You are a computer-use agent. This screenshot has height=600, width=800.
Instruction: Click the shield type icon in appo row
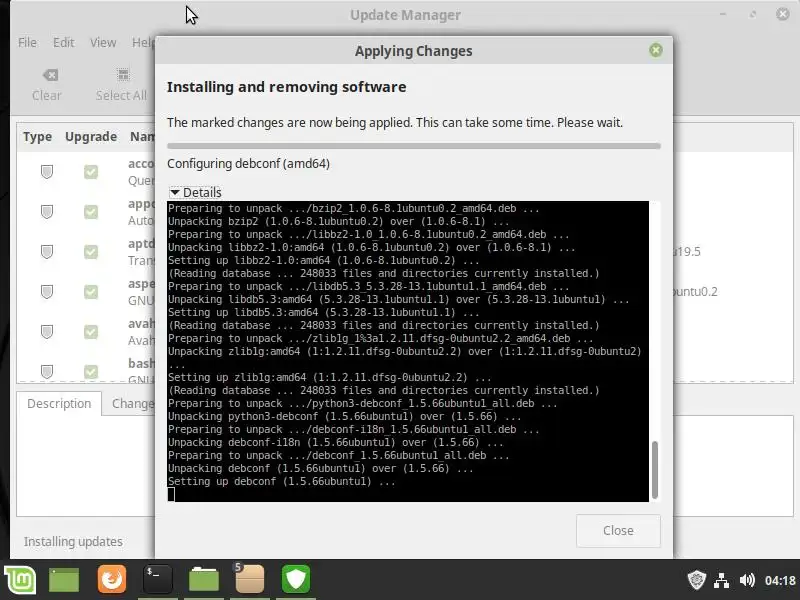tap(47, 212)
